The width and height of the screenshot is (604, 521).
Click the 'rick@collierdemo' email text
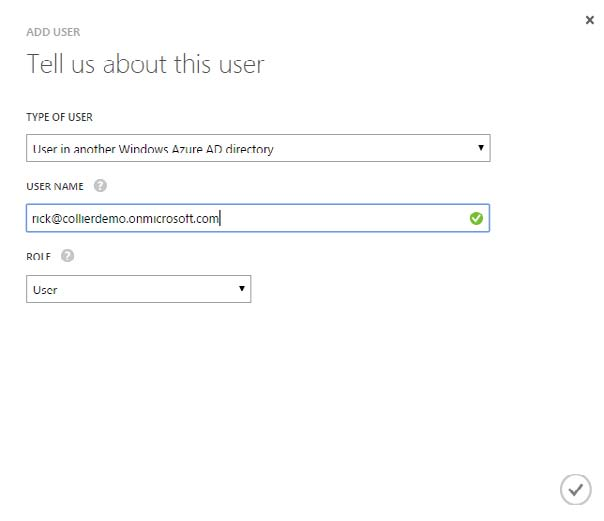click(x=78, y=218)
